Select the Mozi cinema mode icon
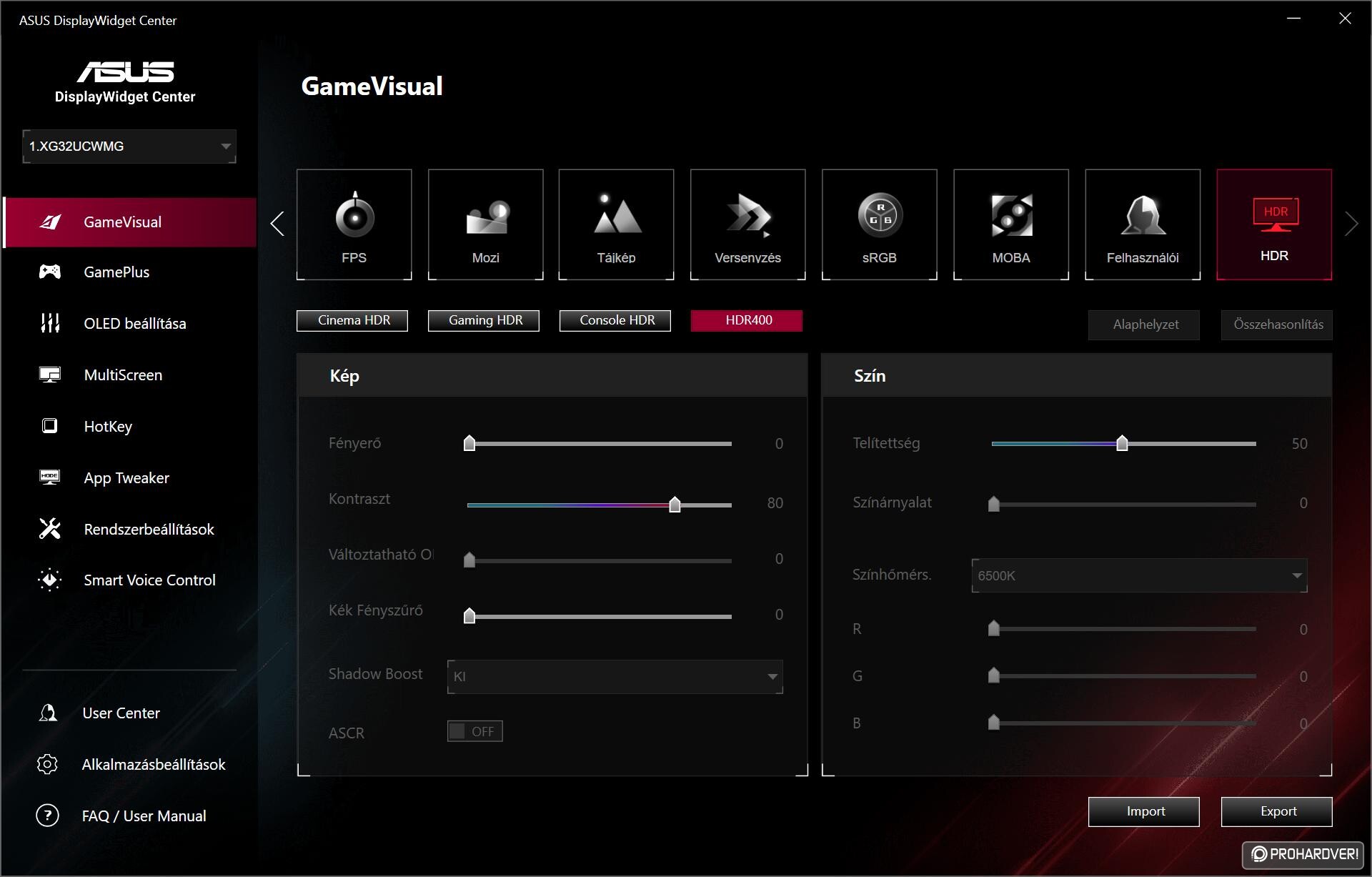Screen dimensions: 1372x877 tap(485, 224)
